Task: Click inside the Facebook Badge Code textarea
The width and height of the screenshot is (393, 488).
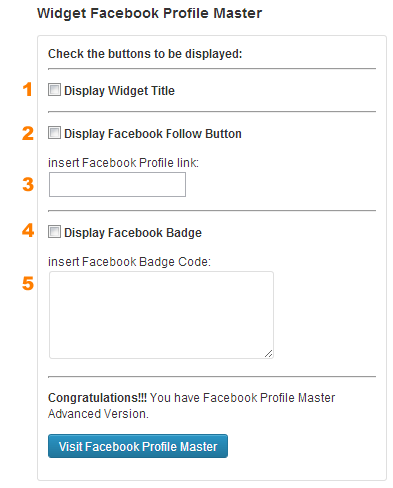Action: 161,315
